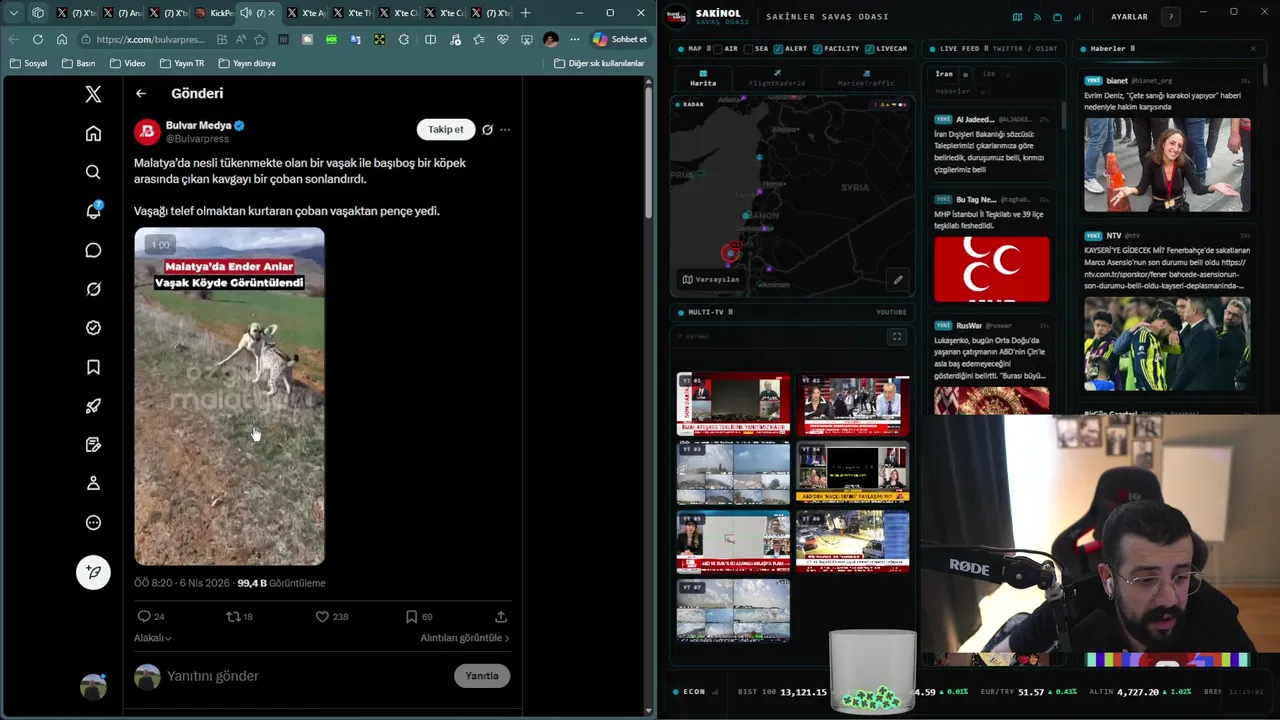Expand the Alakalı replies sort dropdown
The width and height of the screenshot is (1280, 720).
tap(153, 638)
